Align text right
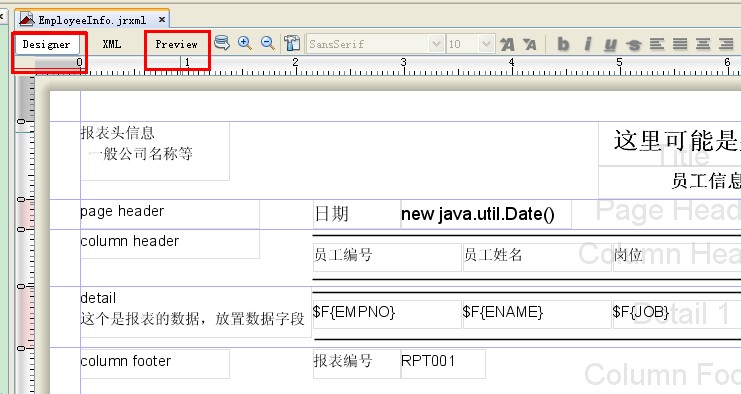The width and height of the screenshot is (741, 394). coord(726,44)
